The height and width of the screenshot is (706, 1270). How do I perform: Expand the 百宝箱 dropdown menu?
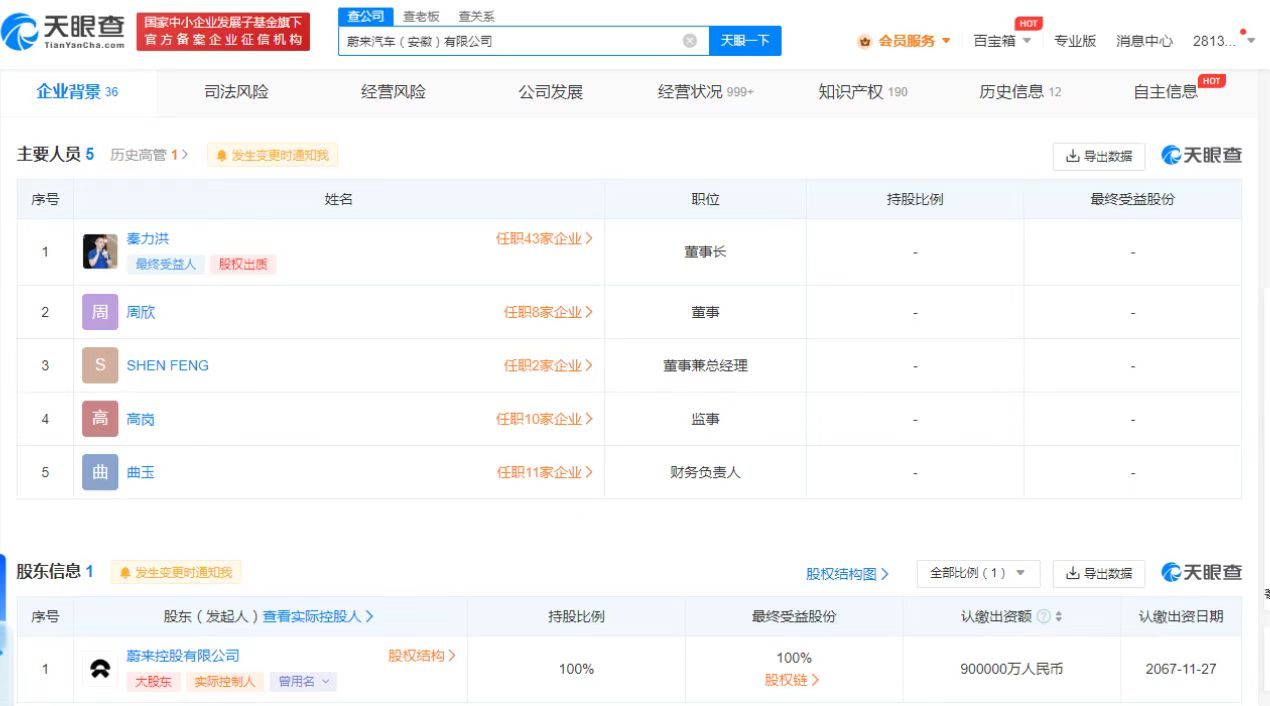point(1000,41)
